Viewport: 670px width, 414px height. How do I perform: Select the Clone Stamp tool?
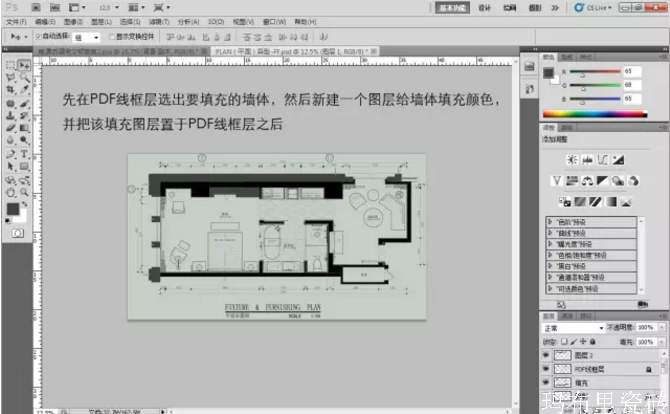(10, 115)
